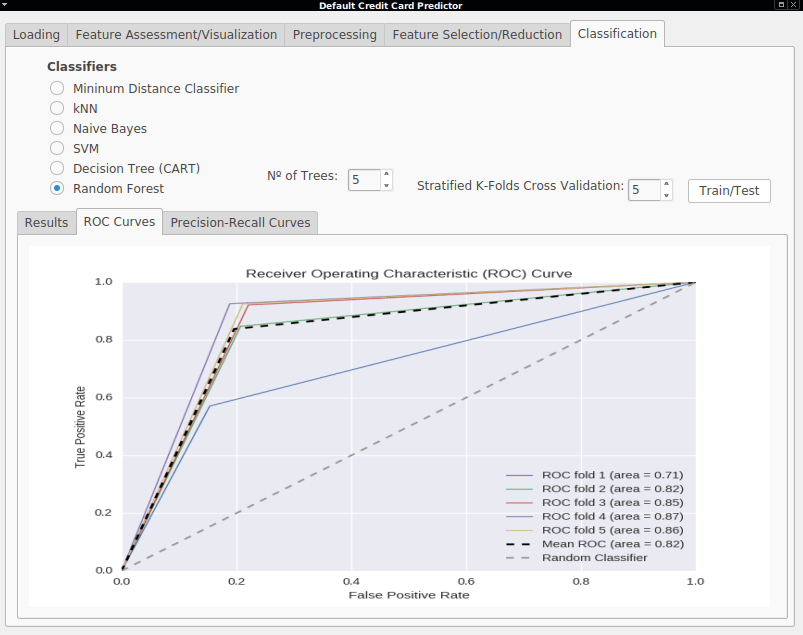Increase Nº of Trees with up arrow
The height and width of the screenshot is (635, 803).
(387, 174)
